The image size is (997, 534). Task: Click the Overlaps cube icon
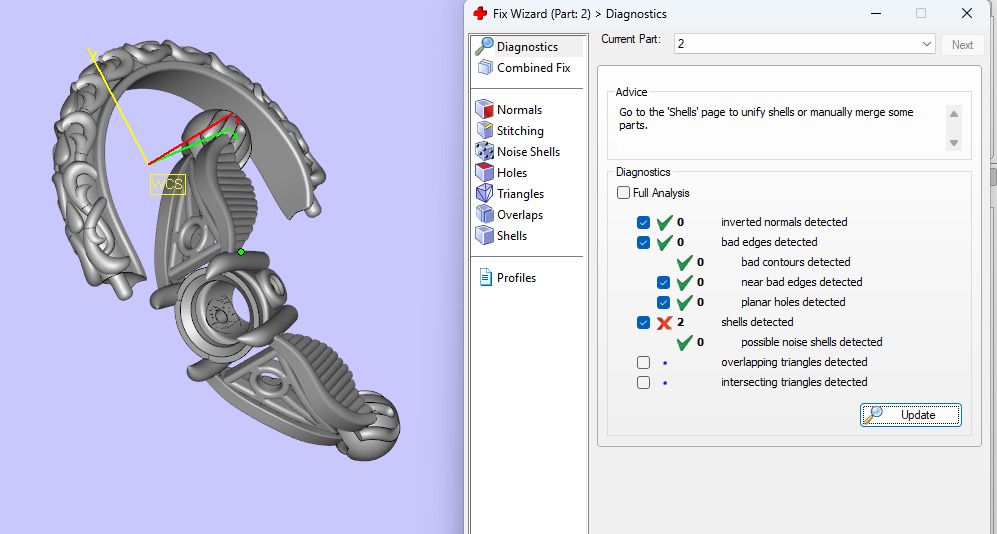click(485, 214)
